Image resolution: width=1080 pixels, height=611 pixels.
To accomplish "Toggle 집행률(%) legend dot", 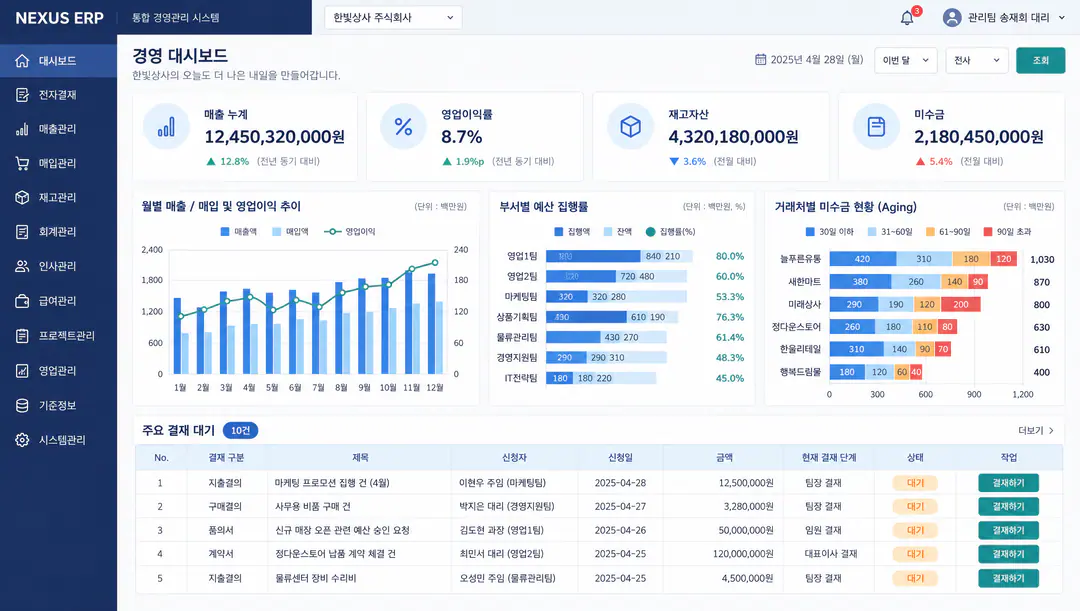I will click(x=650, y=232).
